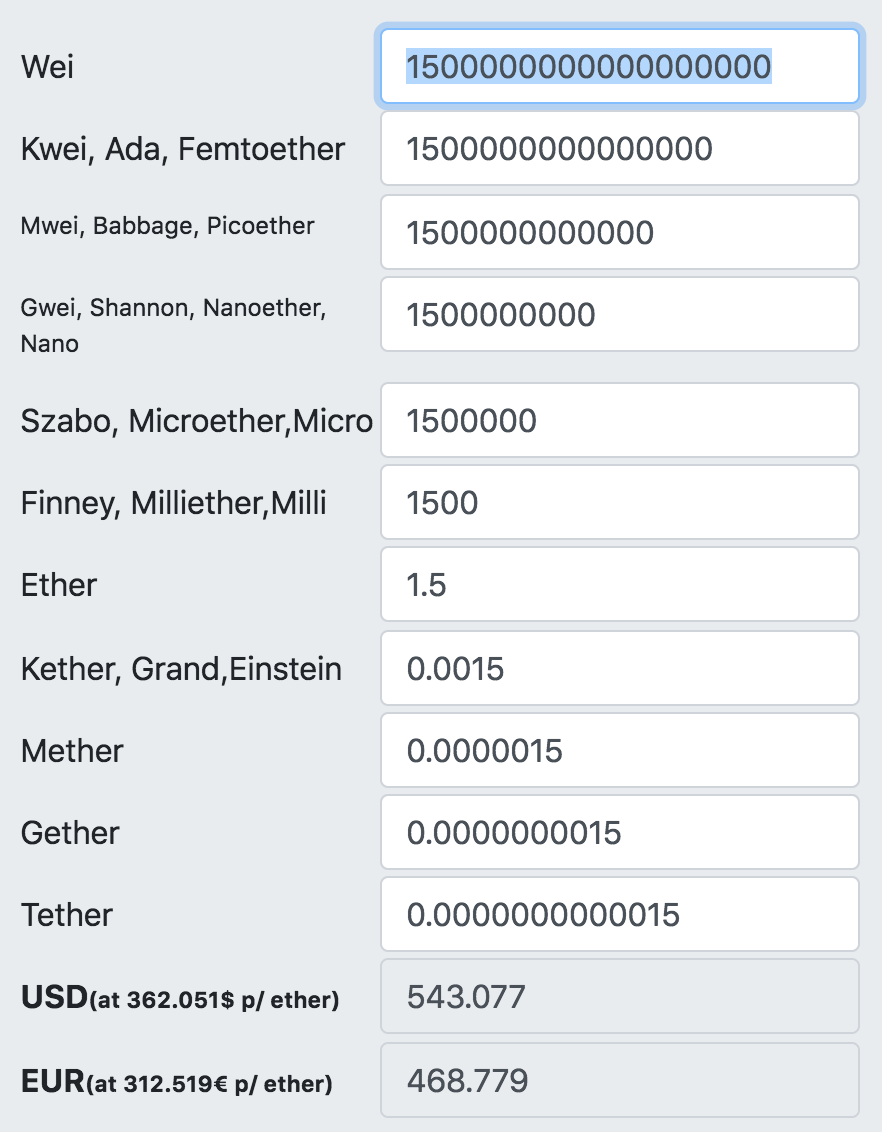The height and width of the screenshot is (1132, 882).
Task: Click the Gwei, Shannon, Nanoether label
Action: (x=173, y=325)
